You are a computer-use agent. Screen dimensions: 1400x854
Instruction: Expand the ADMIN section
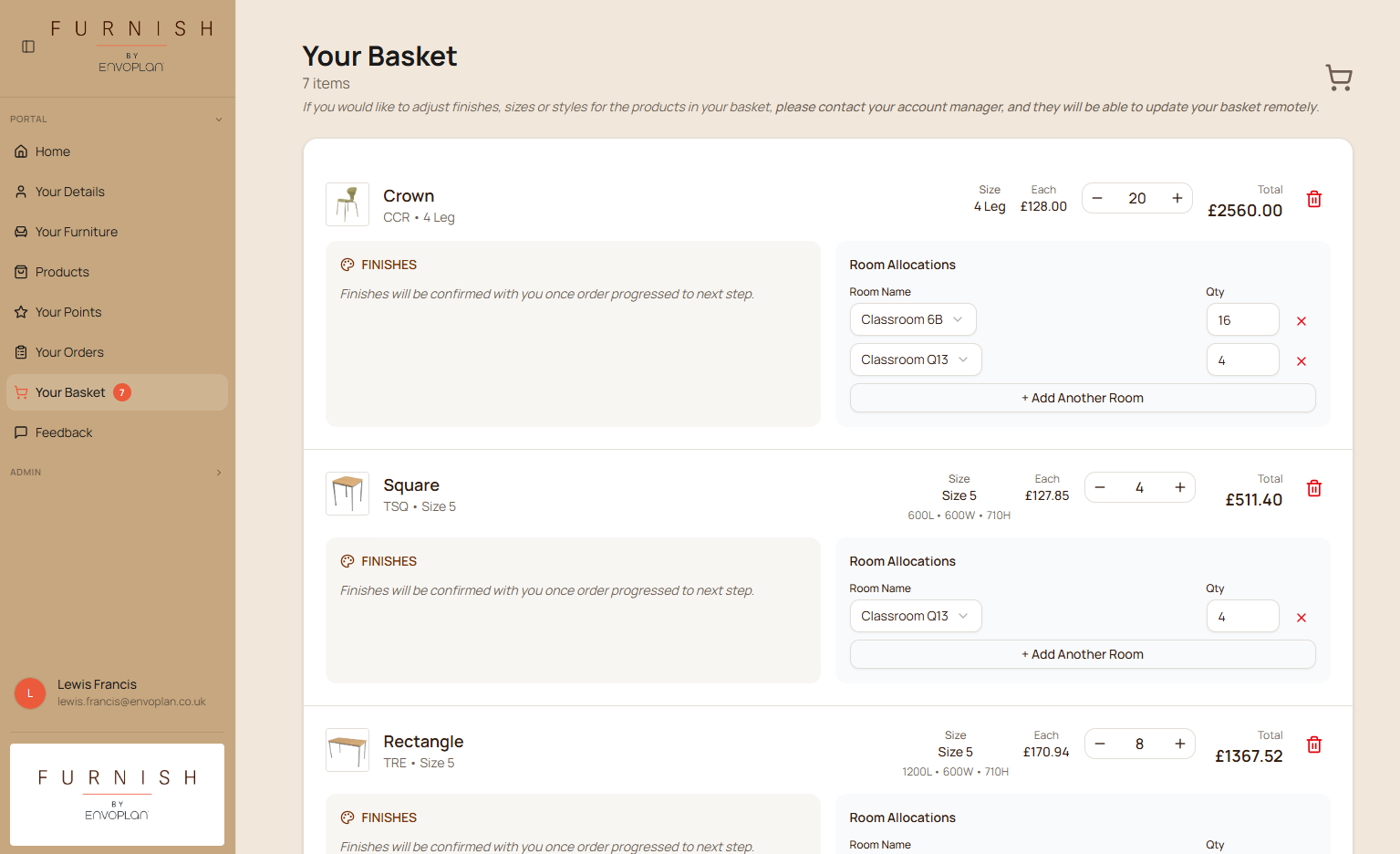[117, 473]
